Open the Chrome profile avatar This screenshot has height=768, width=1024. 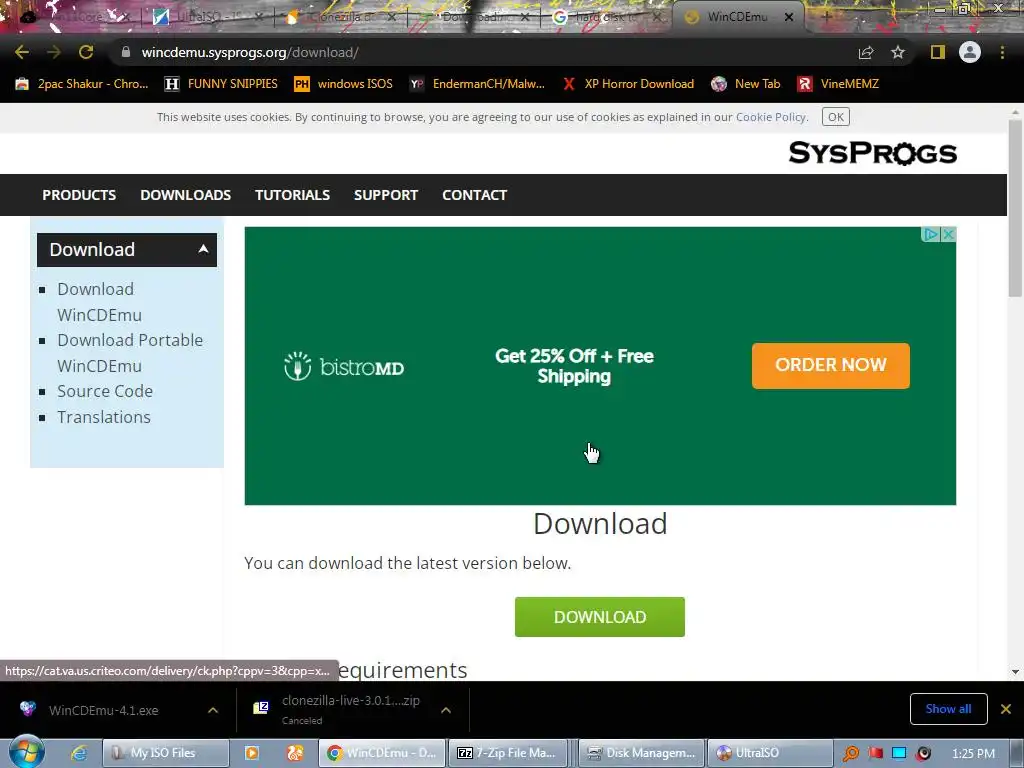point(970,52)
